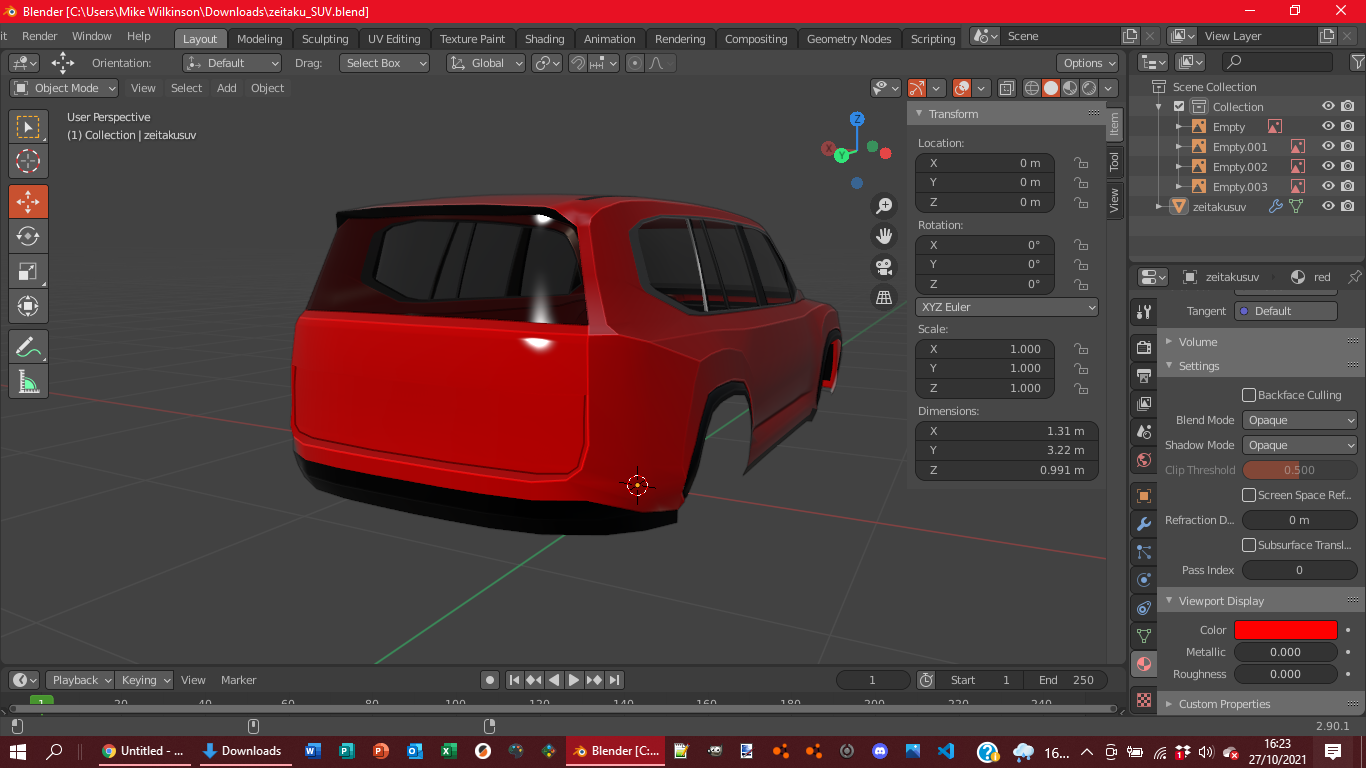
Task: Click the red viewport Color swatch
Action: (x=1285, y=630)
